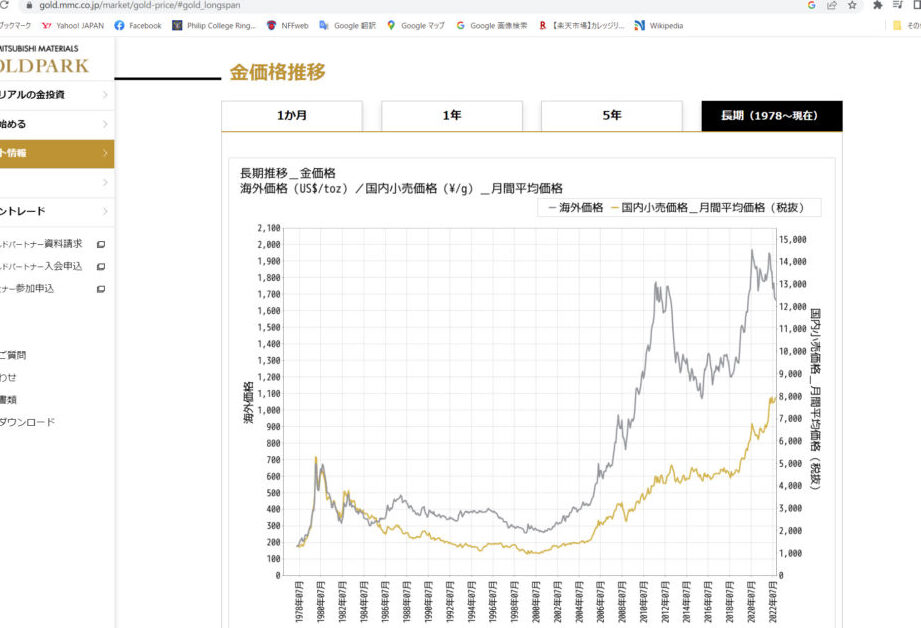The image size is (921, 628).
Task: Click the Rakuten R favicon
Action: pyautogui.click(x=543, y=25)
